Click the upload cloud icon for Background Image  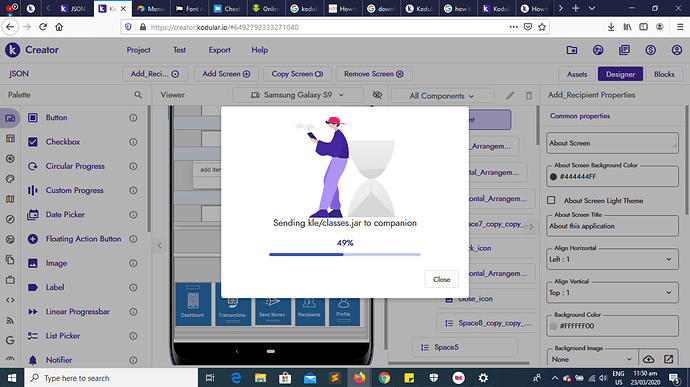click(x=649, y=359)
